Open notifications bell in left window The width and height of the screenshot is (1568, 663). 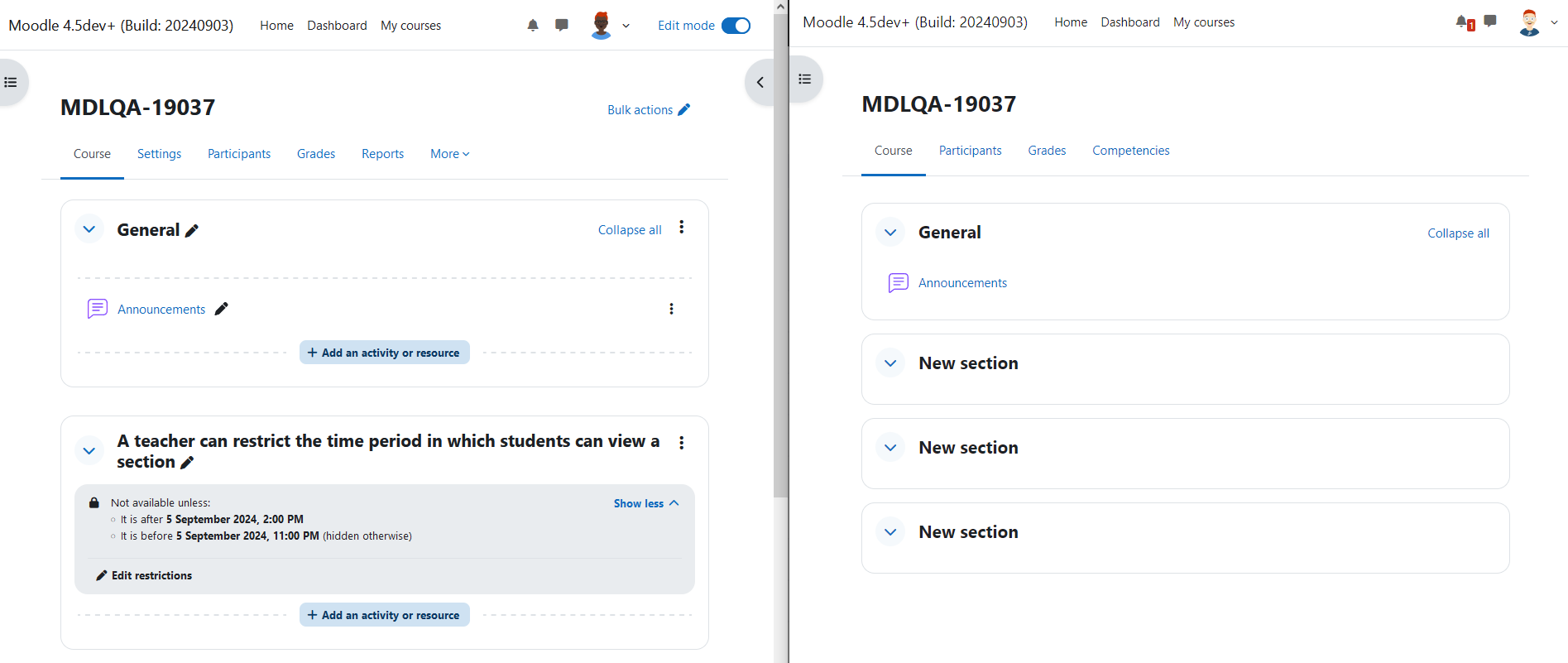(533, 26)
